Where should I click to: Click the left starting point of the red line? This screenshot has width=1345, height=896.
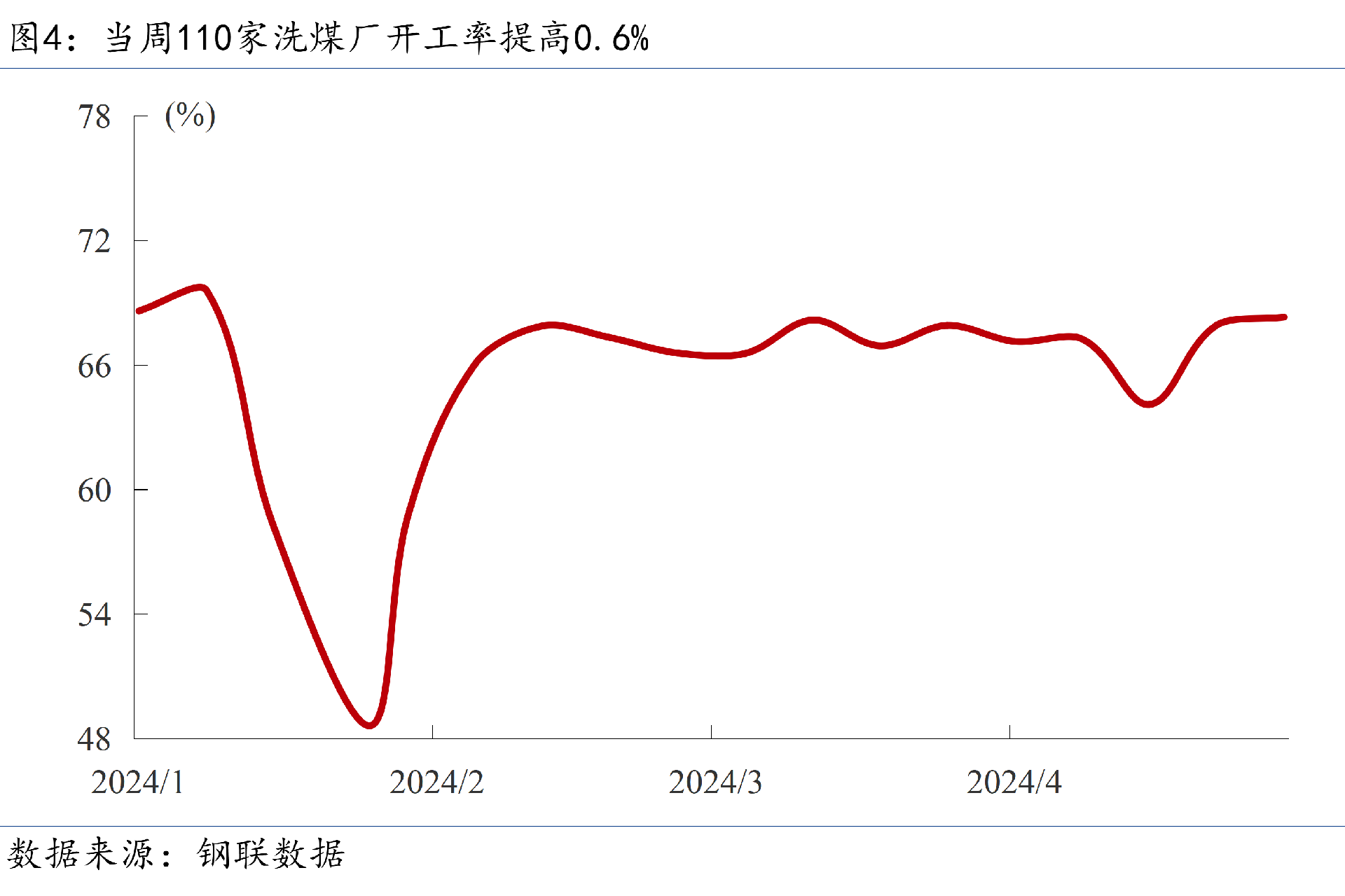(x=139, y=310)
